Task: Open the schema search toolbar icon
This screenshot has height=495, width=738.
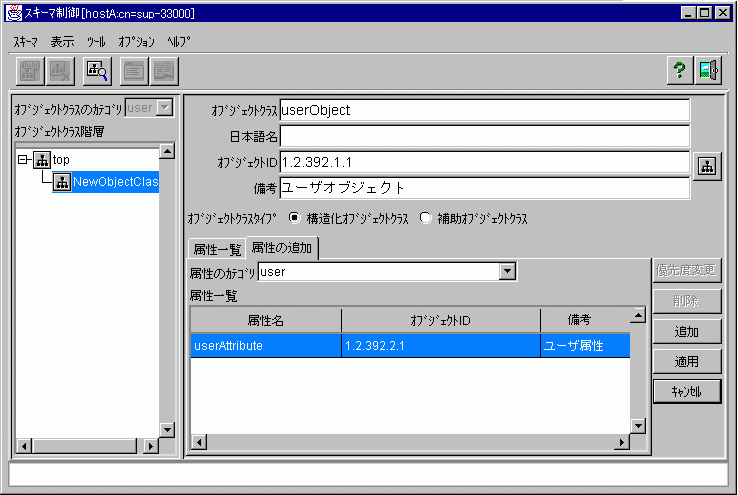Action: [97, 72]
